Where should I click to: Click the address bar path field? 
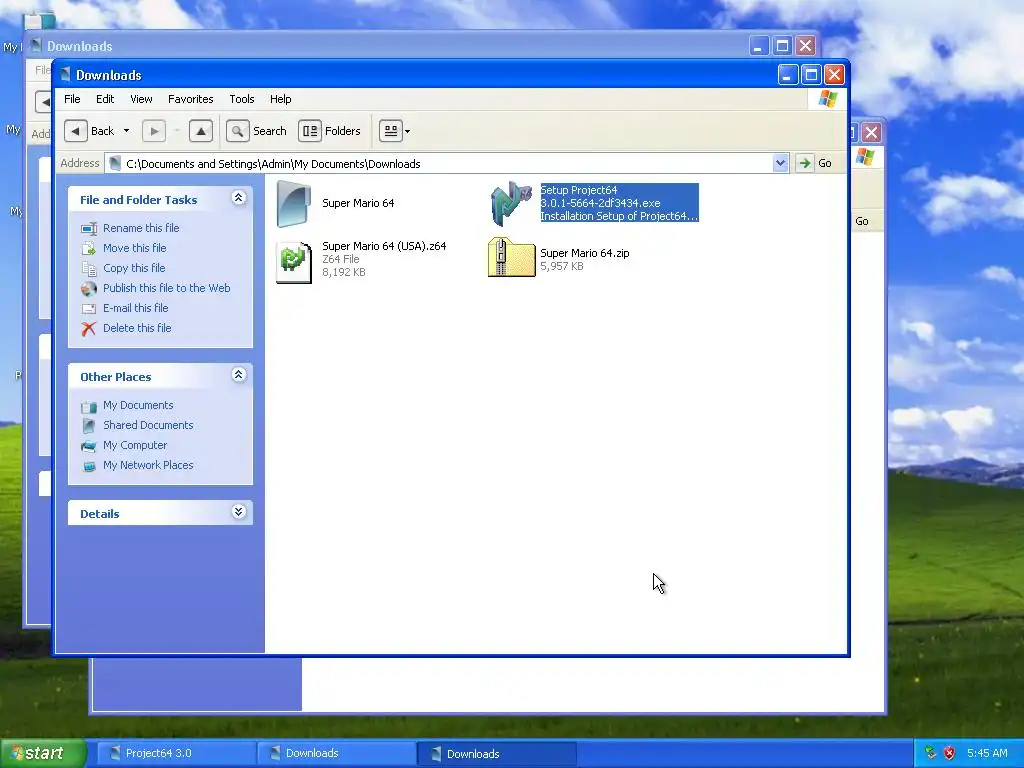439,163
